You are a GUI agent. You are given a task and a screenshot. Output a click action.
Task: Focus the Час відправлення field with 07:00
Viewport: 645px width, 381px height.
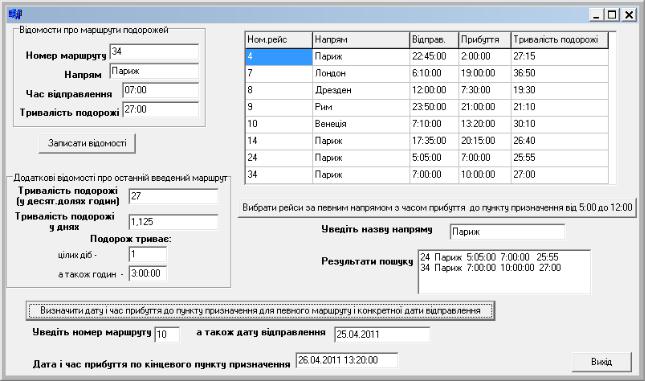coord(160,91)
